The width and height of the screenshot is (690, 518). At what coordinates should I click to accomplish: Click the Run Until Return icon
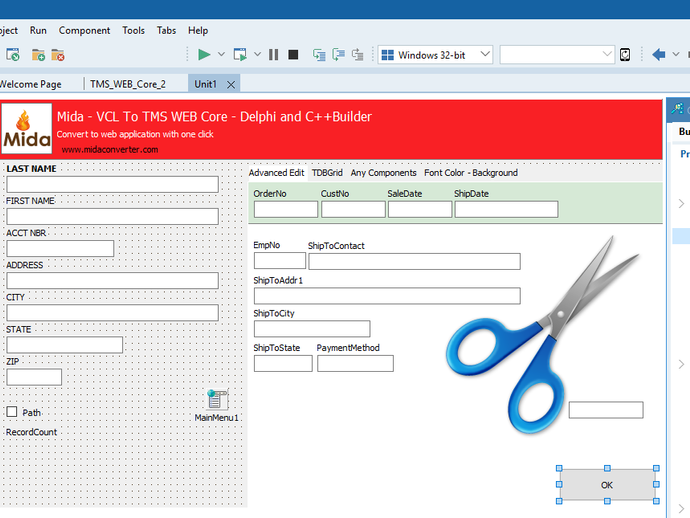pyautogui.click(x=358, y=55)
